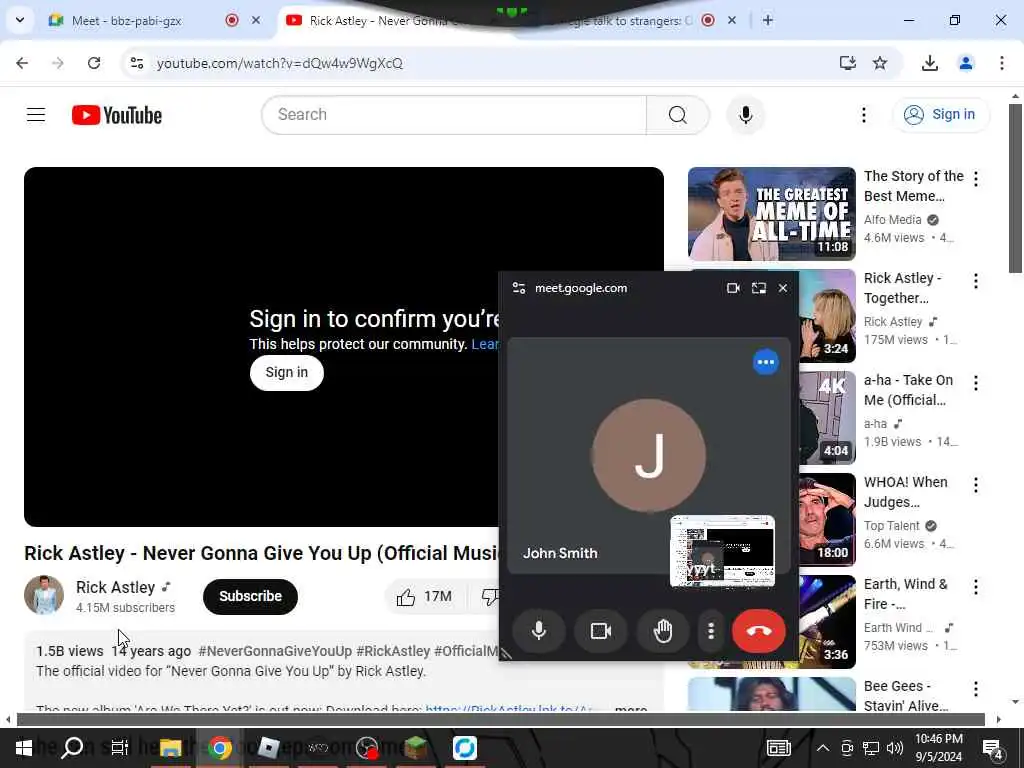This screenshot has width=1024, height=768.
Task: Return to tab from Meet picture-in-picture
Action: tap(758, 288)
